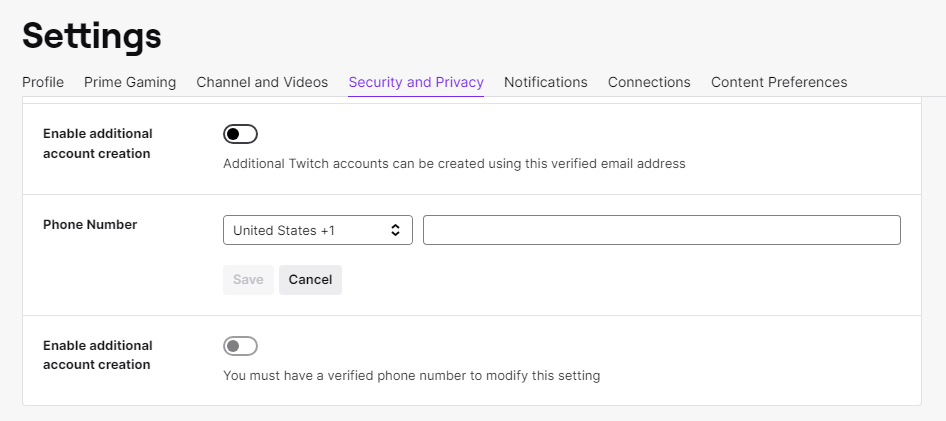Open the Connections tab
Screen dimensions: 946x421
click(x=649, y=82)
